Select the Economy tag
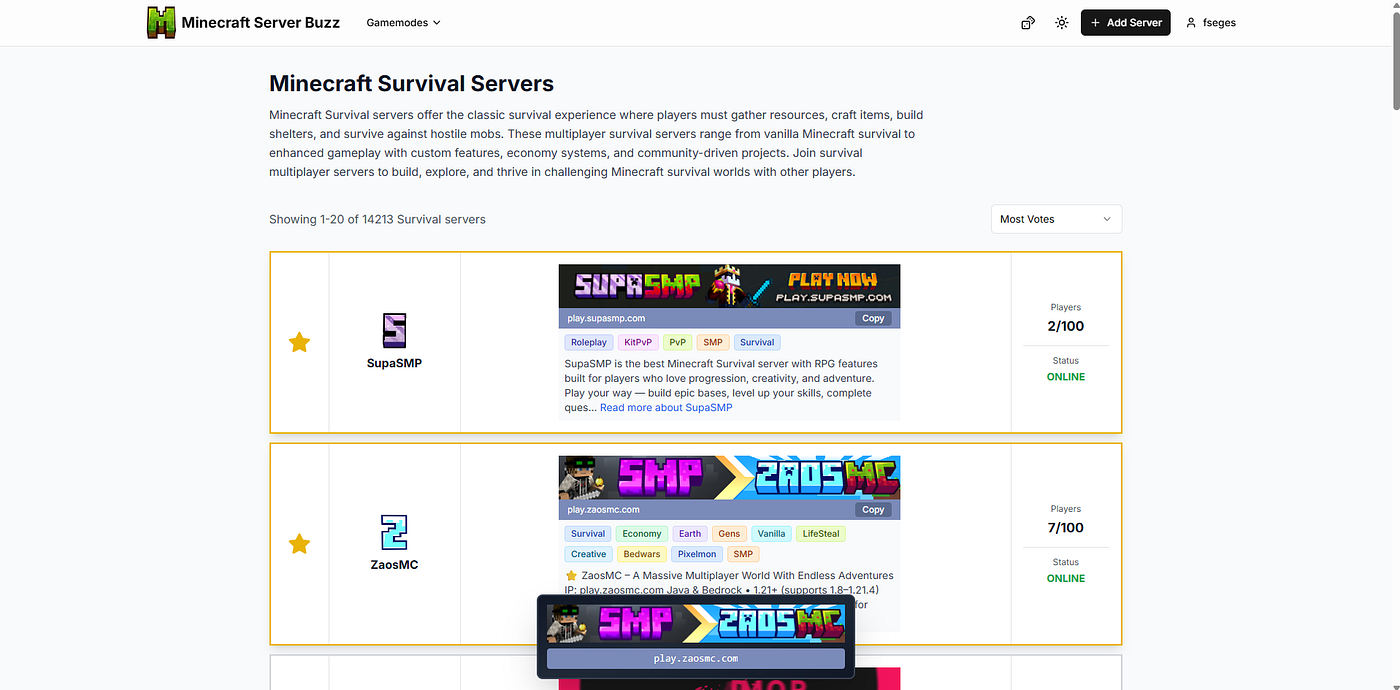 642,534
